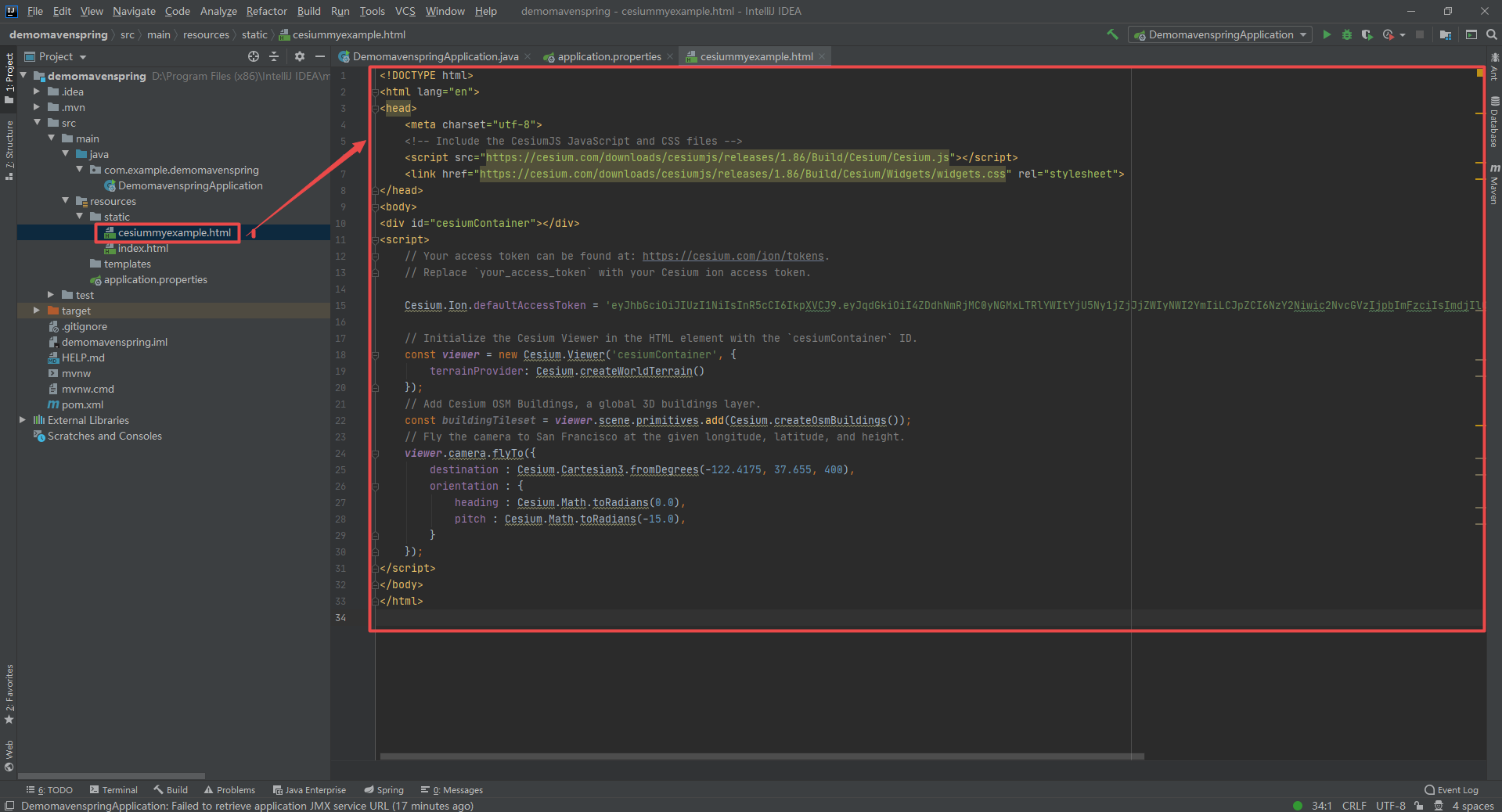Click the cesium.com/ion/tokens link in code
Image resolution: width=1502 pixels, height=812 pixels.
(733, 256)
